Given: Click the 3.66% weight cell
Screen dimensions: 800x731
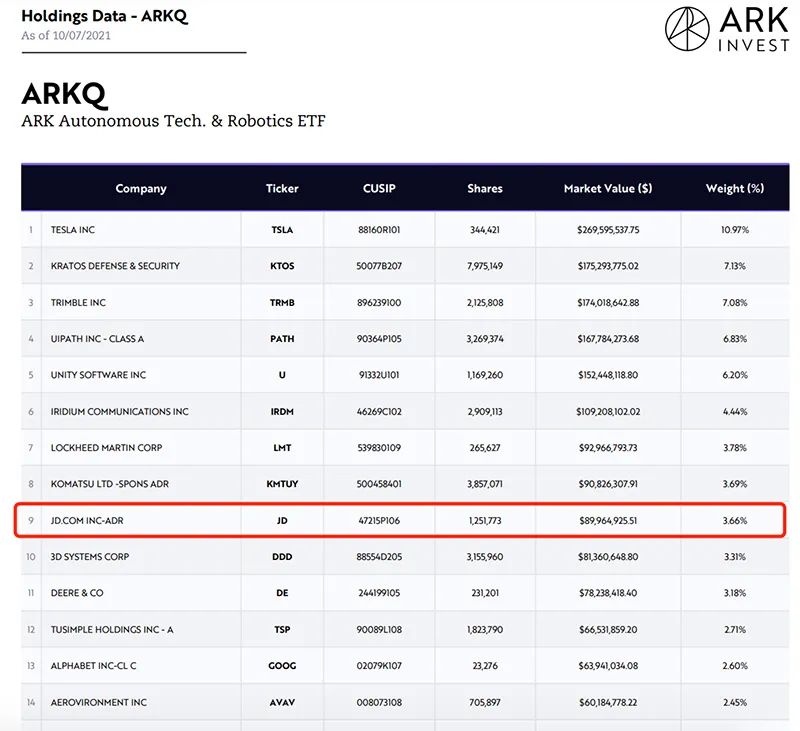Looking at the screenshot, I should [x=735, y=521].
